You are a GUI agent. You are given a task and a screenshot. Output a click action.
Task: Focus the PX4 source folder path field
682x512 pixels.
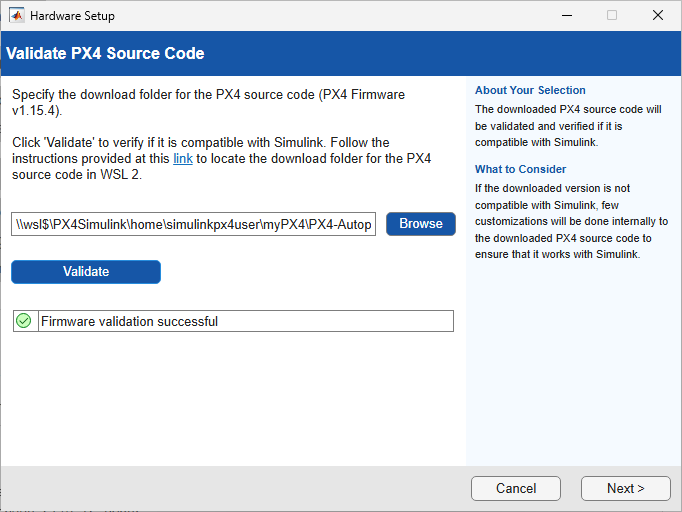(x=194, y=224)
